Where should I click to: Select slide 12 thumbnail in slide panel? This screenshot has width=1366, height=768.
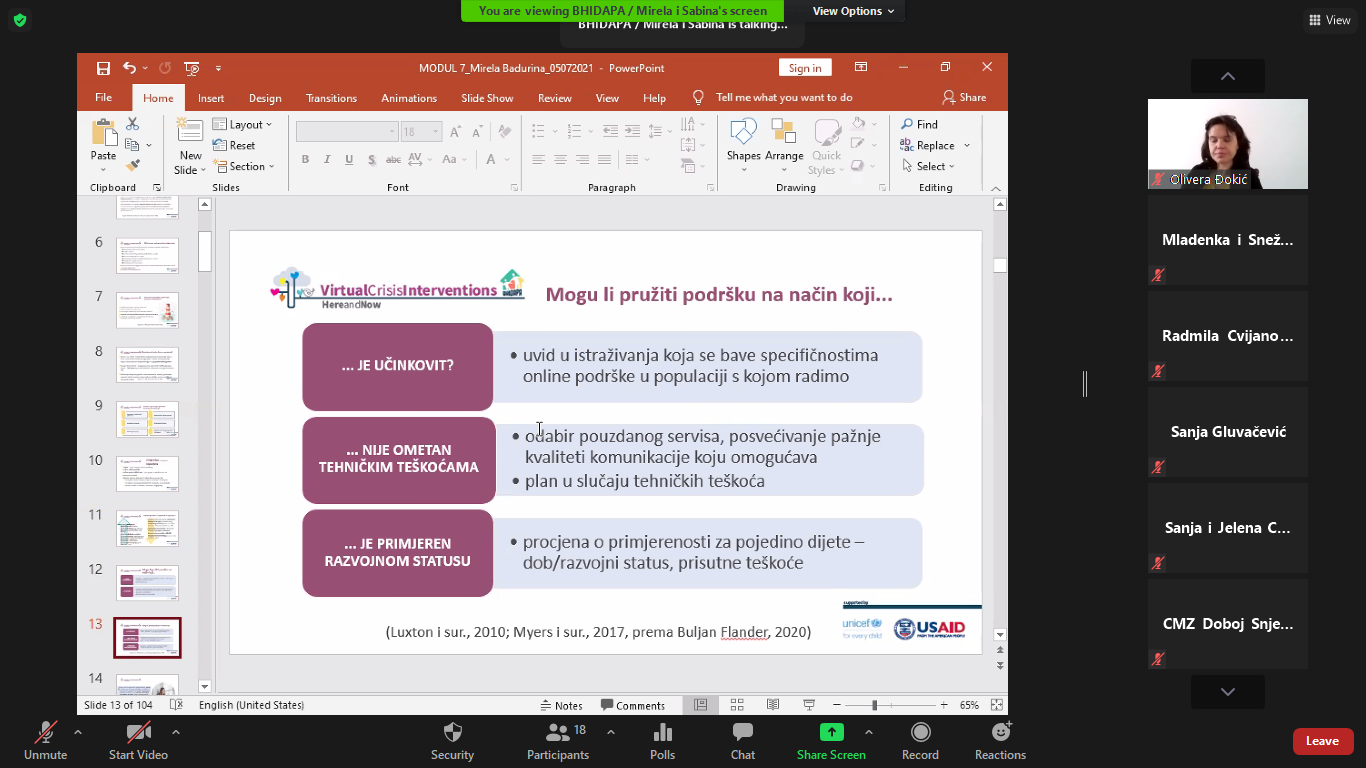148,581
